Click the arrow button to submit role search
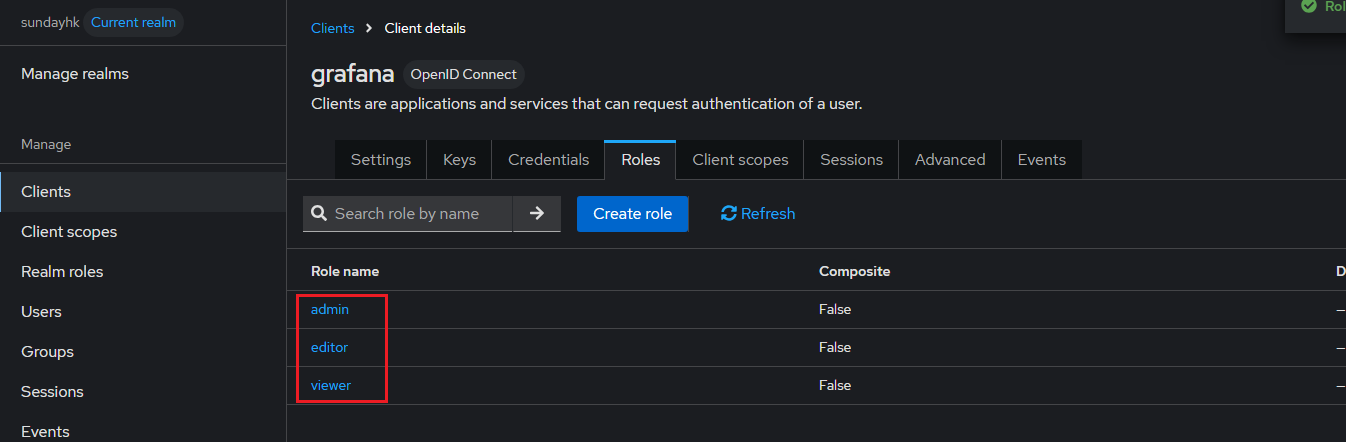This screenshot has height=442, width=1346. (537, 213)
